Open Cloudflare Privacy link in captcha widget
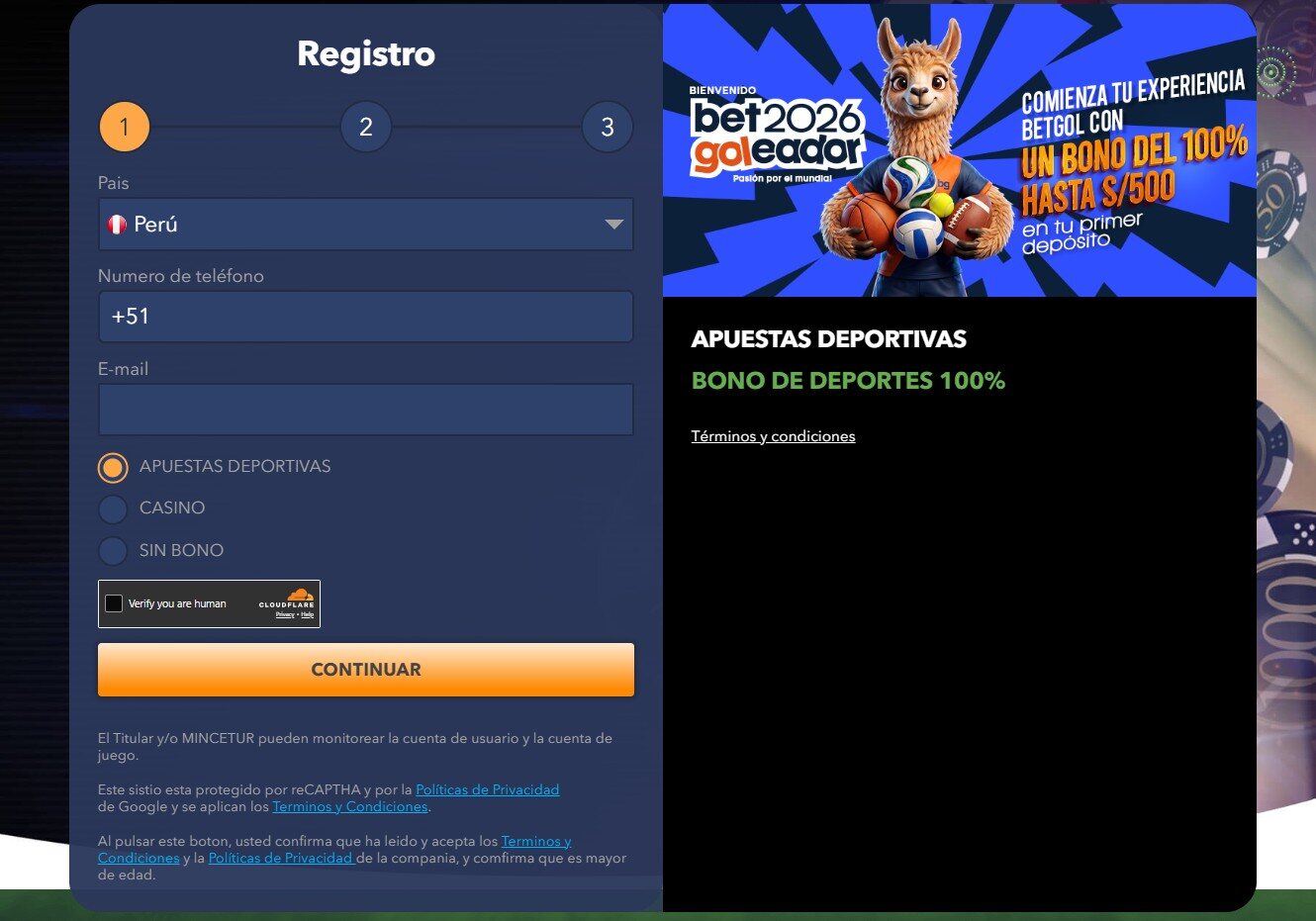 [x=285, y=615]
